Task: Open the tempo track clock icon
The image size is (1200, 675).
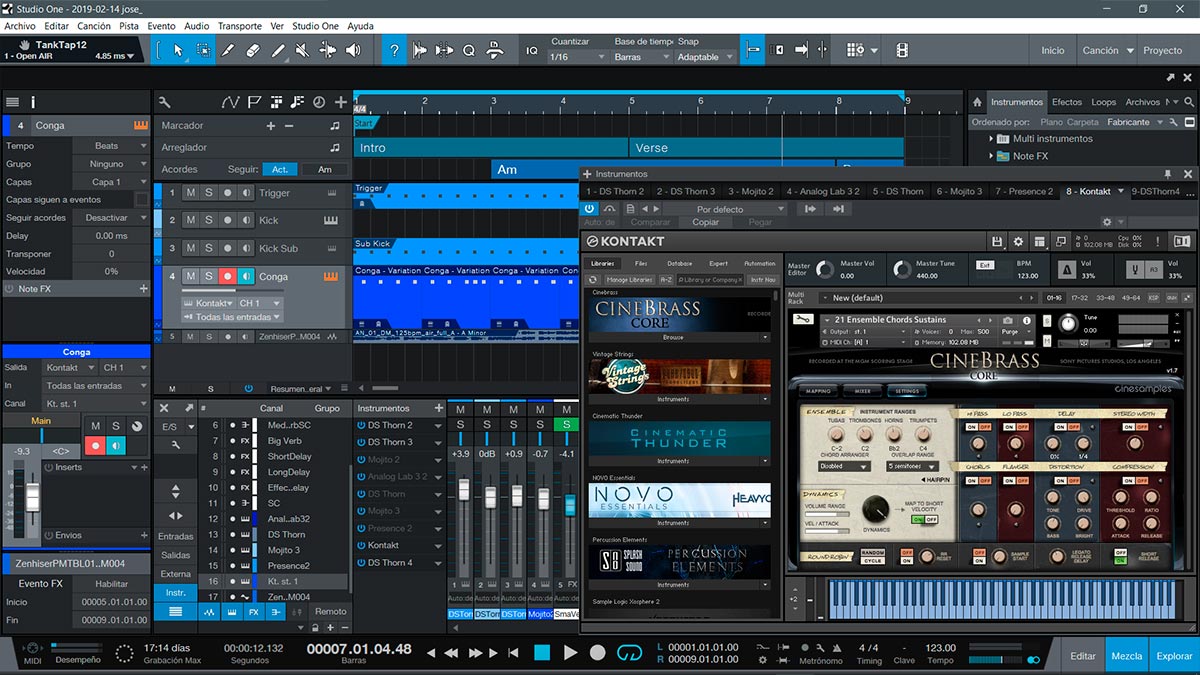Action: click(318, 102)
